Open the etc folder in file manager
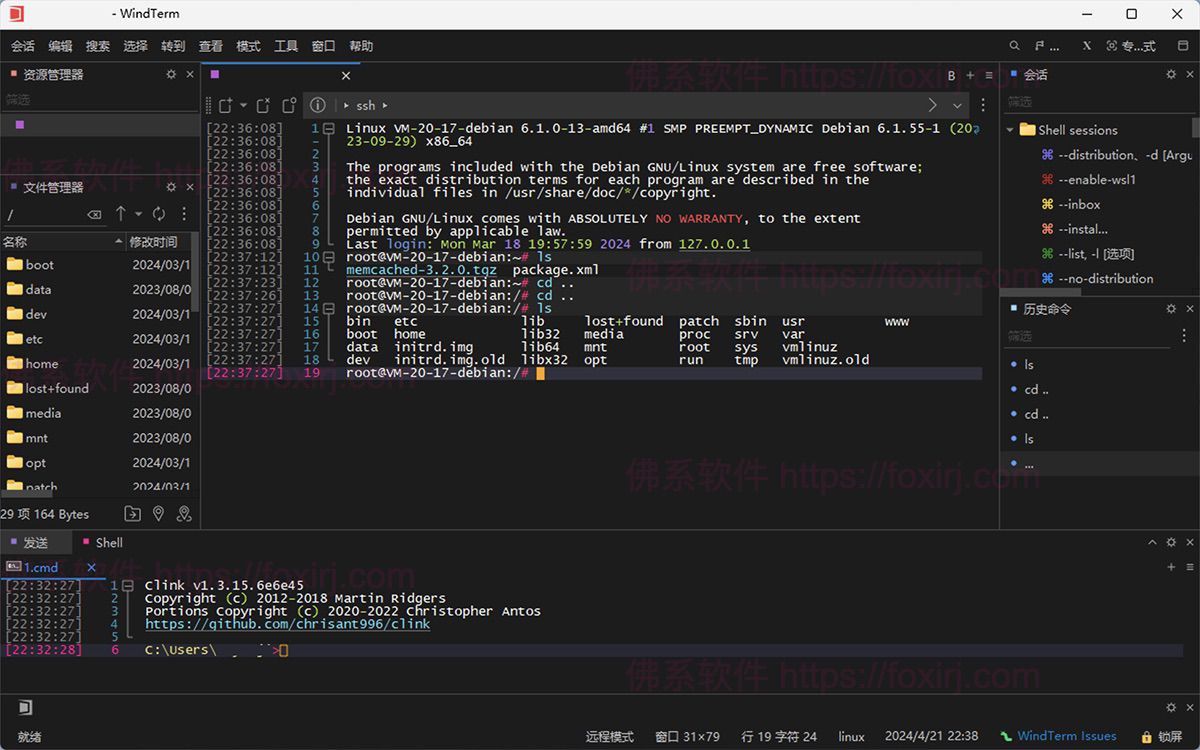This screenshot has height=750, width=1200. coord(35,339)
